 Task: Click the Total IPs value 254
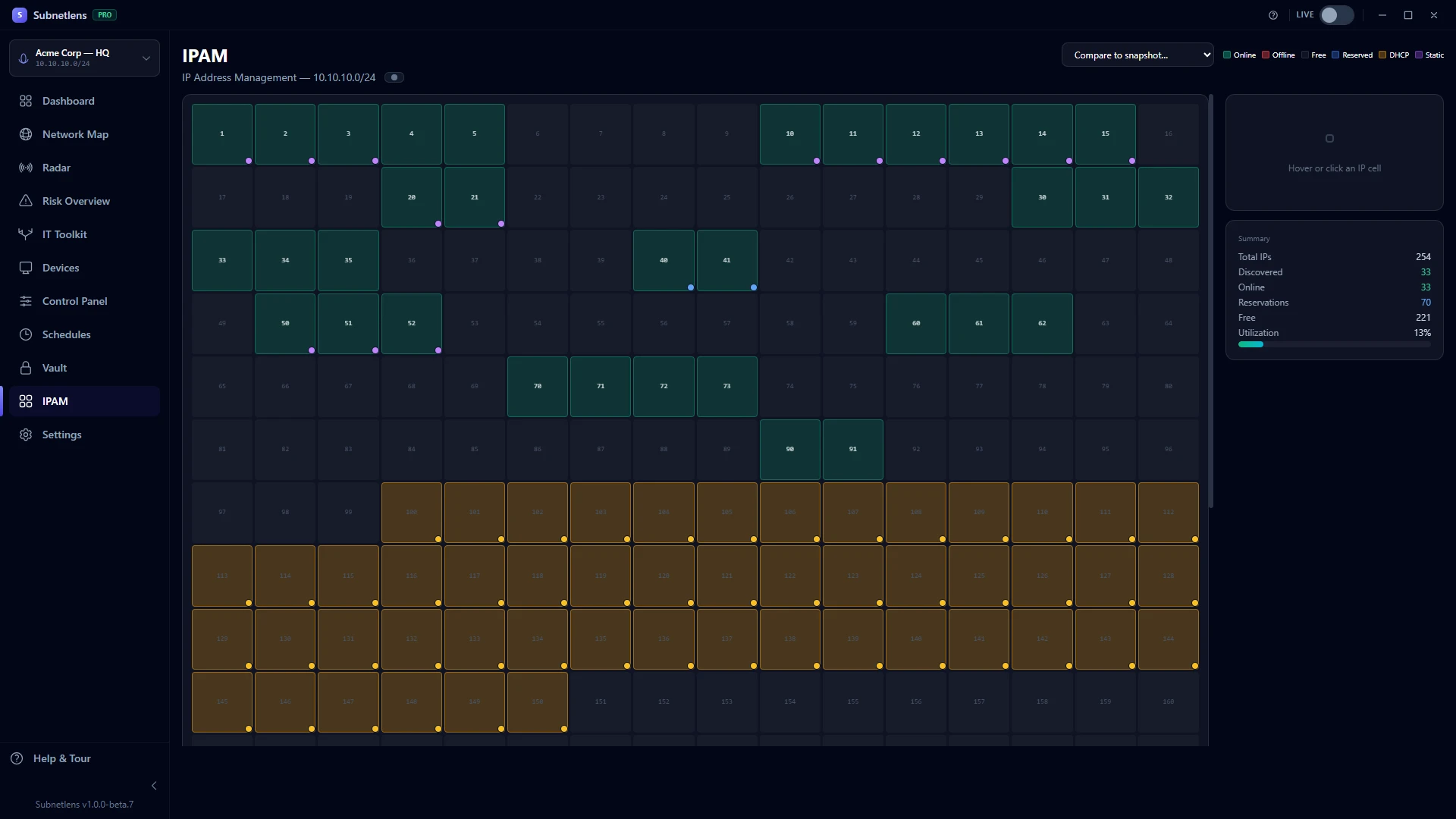pyautogui.click(x=1423, y=257)
